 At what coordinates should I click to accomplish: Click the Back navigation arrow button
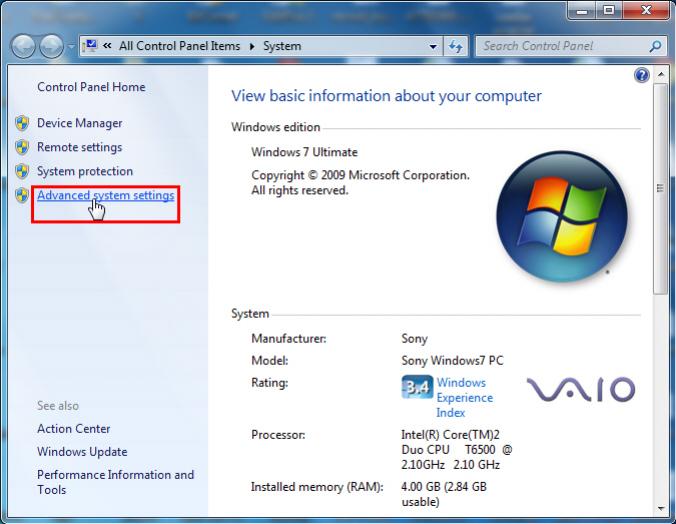tap(23, 46)
